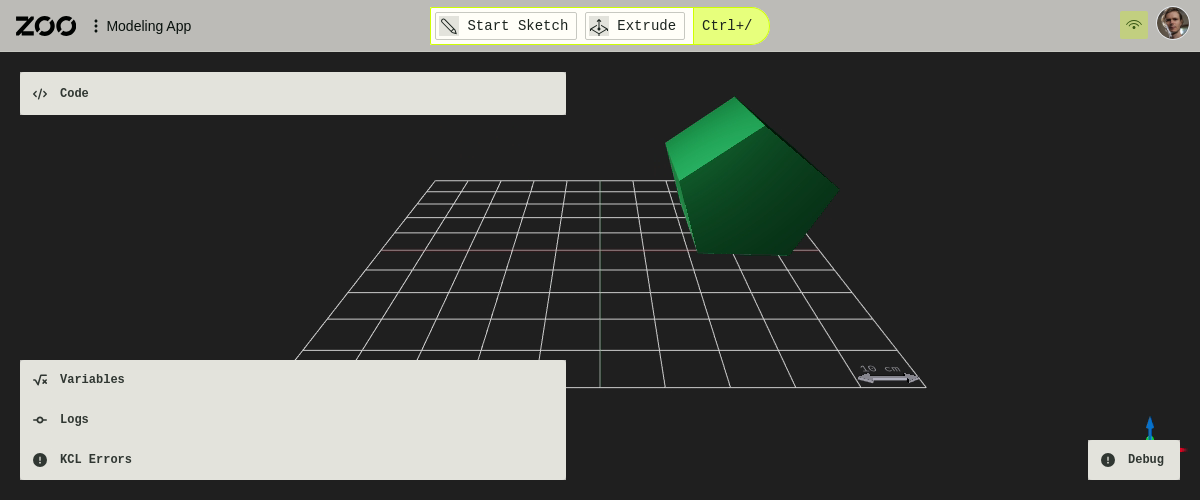The height and width of the screenshot is (500, 1200).
Task: Click the KCL Errors warning icon
Action: click(40, 460)
